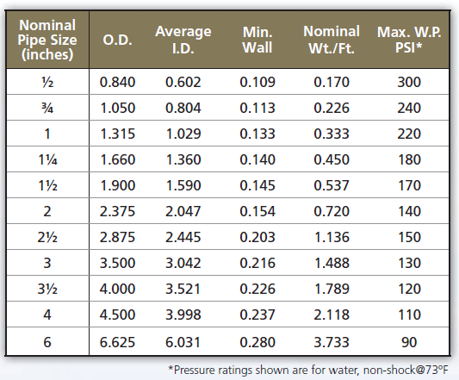Click the ½ pipe size cell
This screenshot has width=459, height=380.
coord(47,82)
